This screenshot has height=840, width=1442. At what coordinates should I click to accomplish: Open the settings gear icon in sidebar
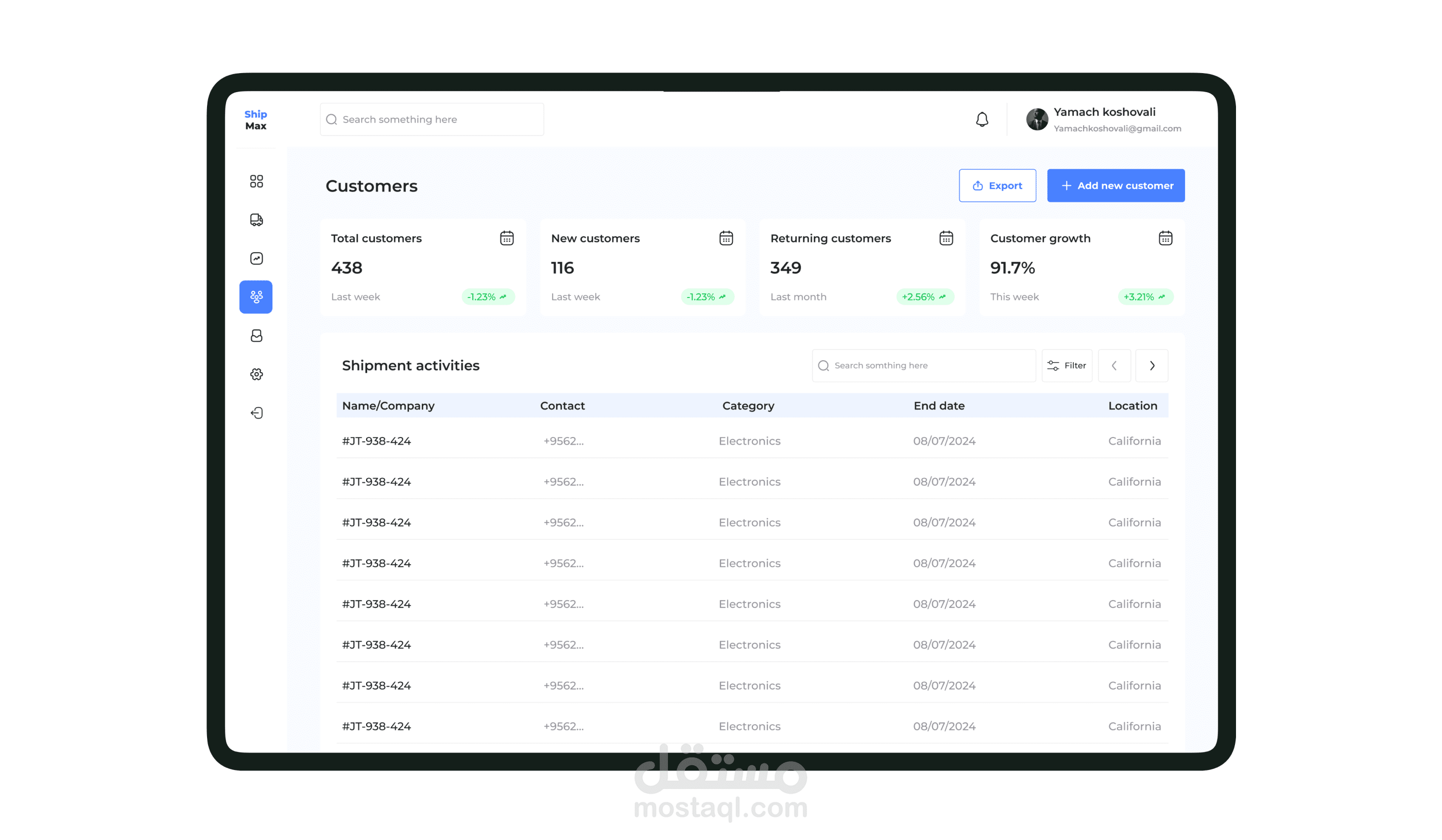tap(256, 374)
